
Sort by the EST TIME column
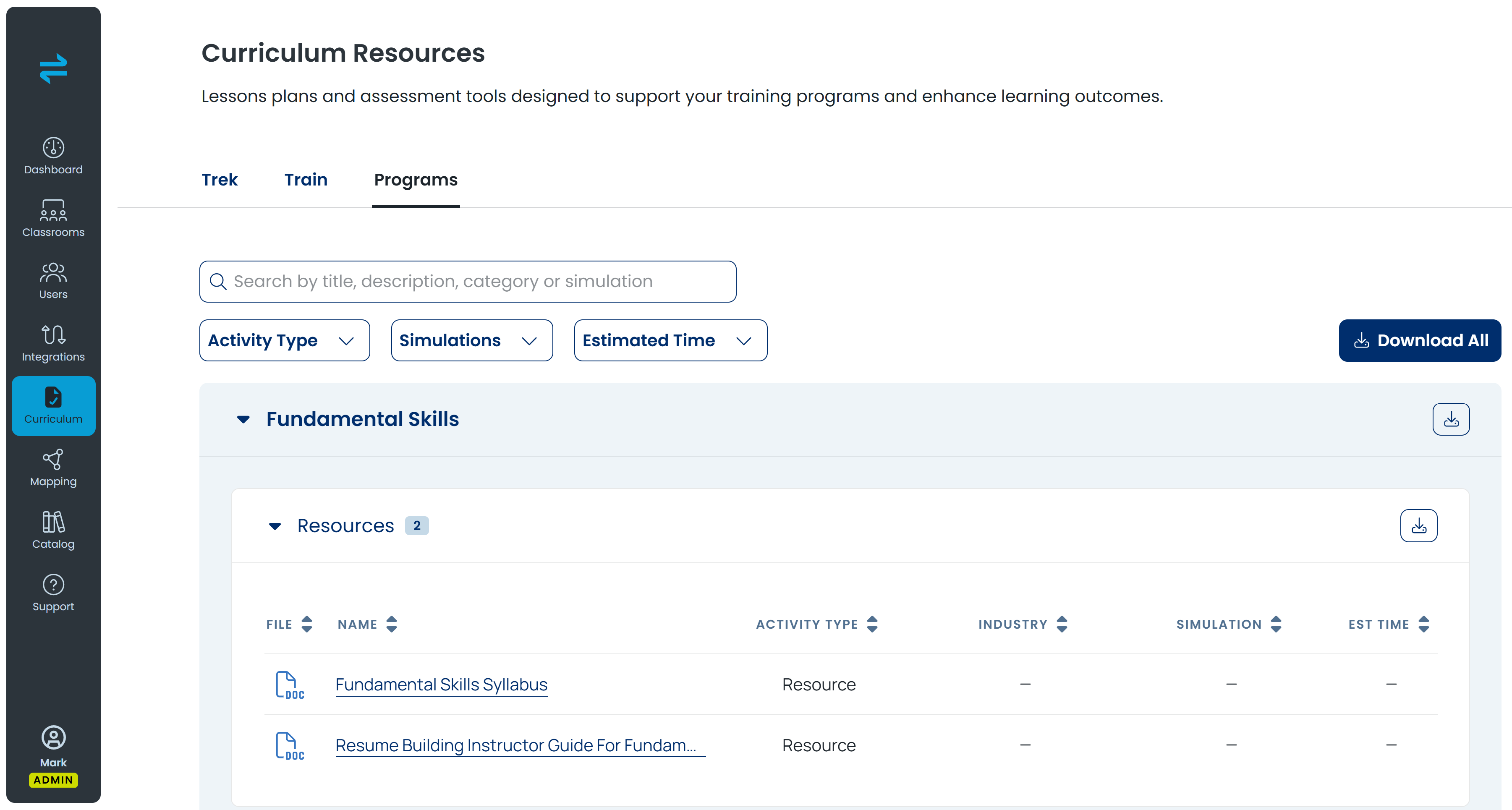point(1424,624)
